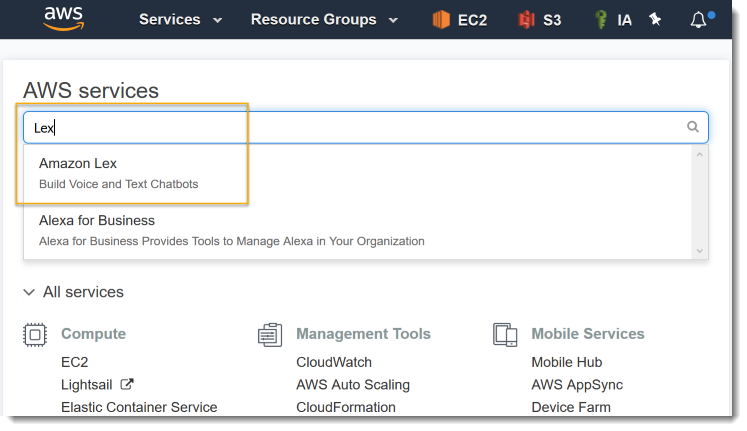Click the orange EC2 shortcut icon
The width and height of the screenshot is (747, 431).
pyautogui.click(x=441, y=20)
